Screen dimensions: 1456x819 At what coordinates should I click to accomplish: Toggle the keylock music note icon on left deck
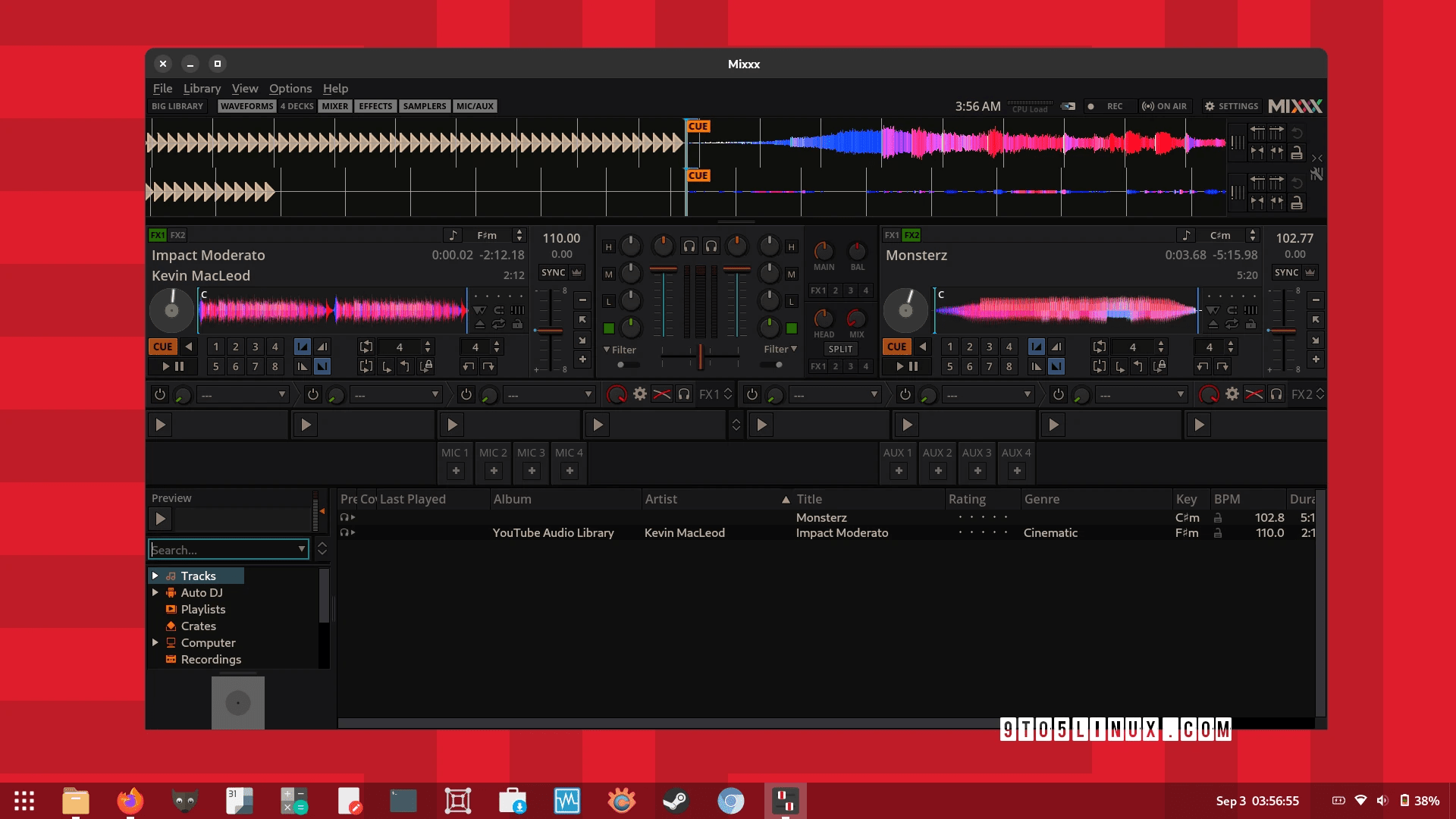tap(453, 235)
